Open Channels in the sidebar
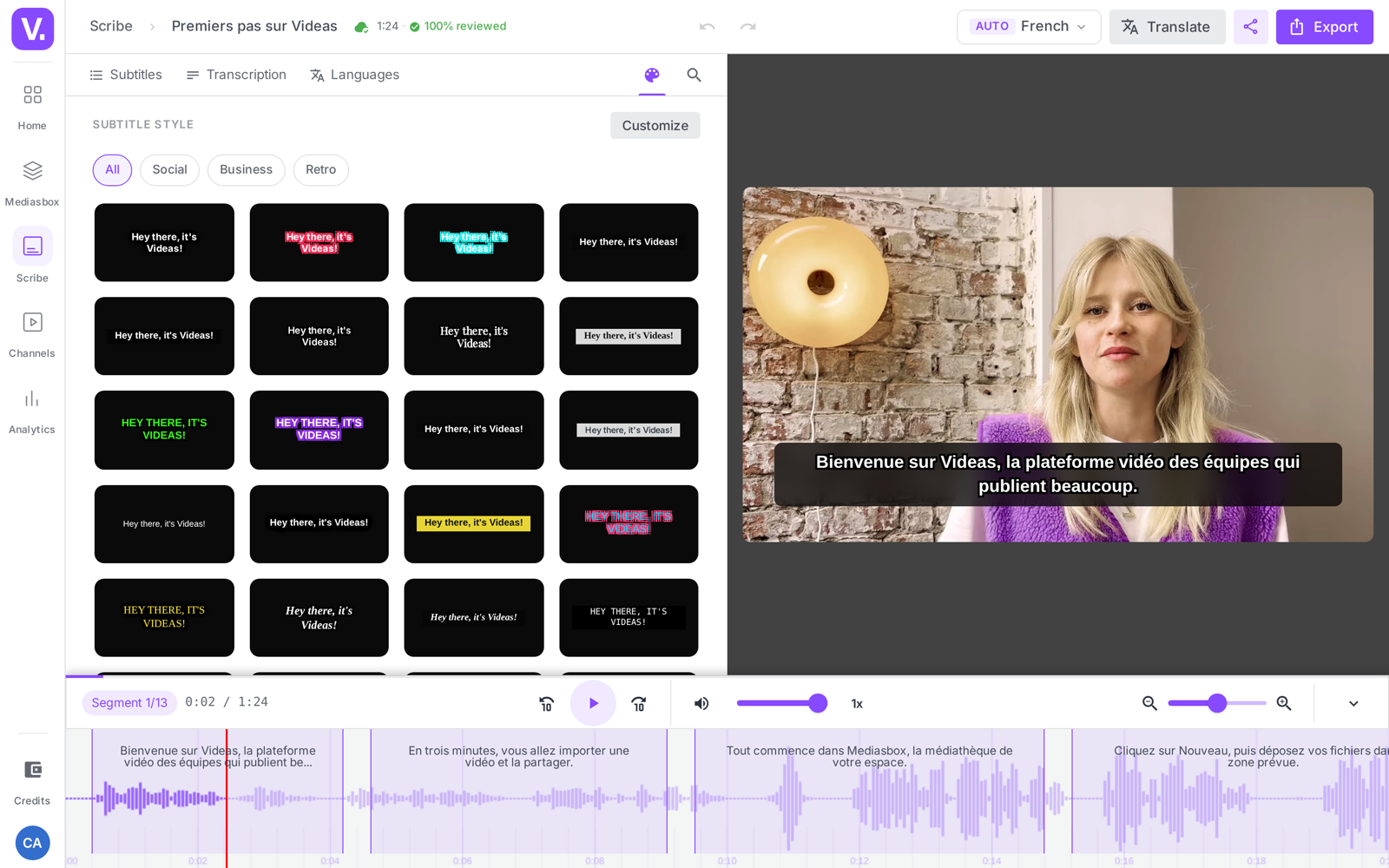 [32, 334]
